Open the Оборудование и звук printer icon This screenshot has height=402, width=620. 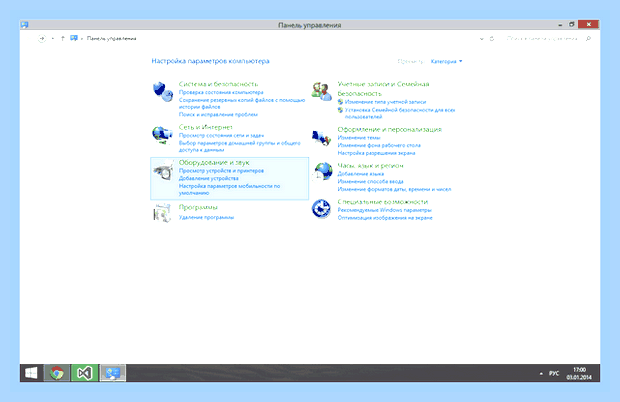click(x=163, y=170)
